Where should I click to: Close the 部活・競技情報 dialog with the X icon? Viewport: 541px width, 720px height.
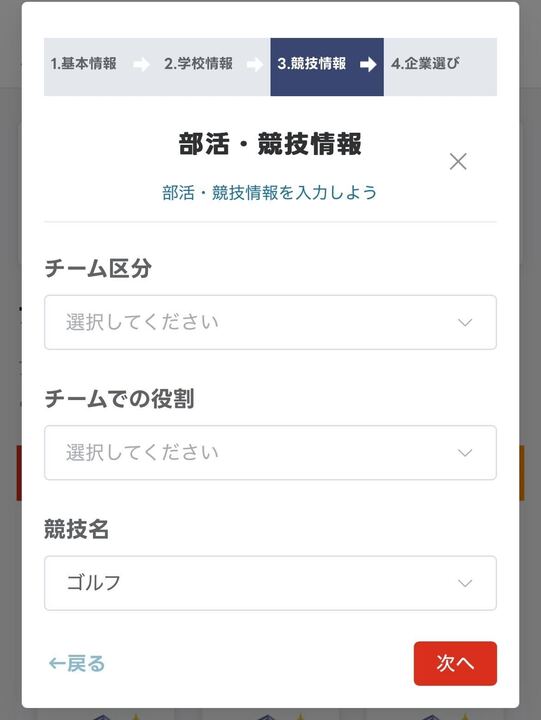(x=458, y=162)
